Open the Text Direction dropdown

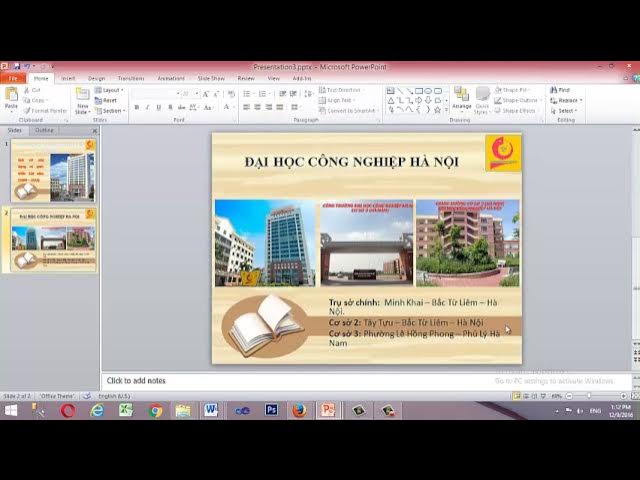pos(342,90)
